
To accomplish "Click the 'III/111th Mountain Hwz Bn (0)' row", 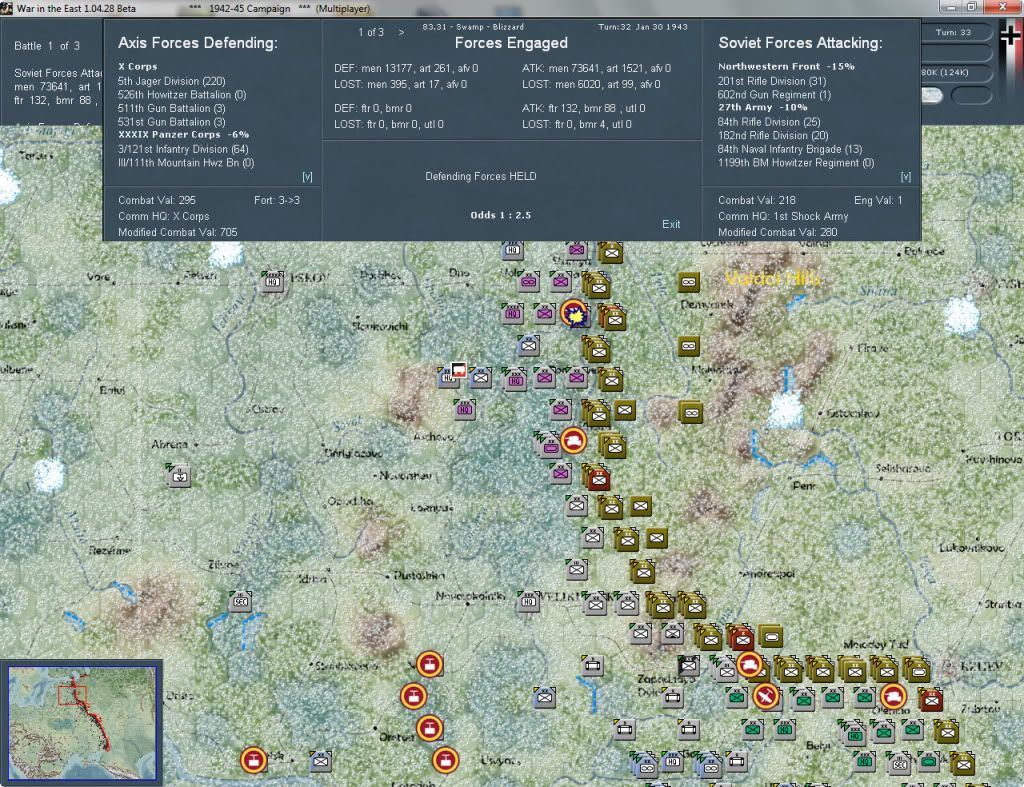I will [186, 163].
